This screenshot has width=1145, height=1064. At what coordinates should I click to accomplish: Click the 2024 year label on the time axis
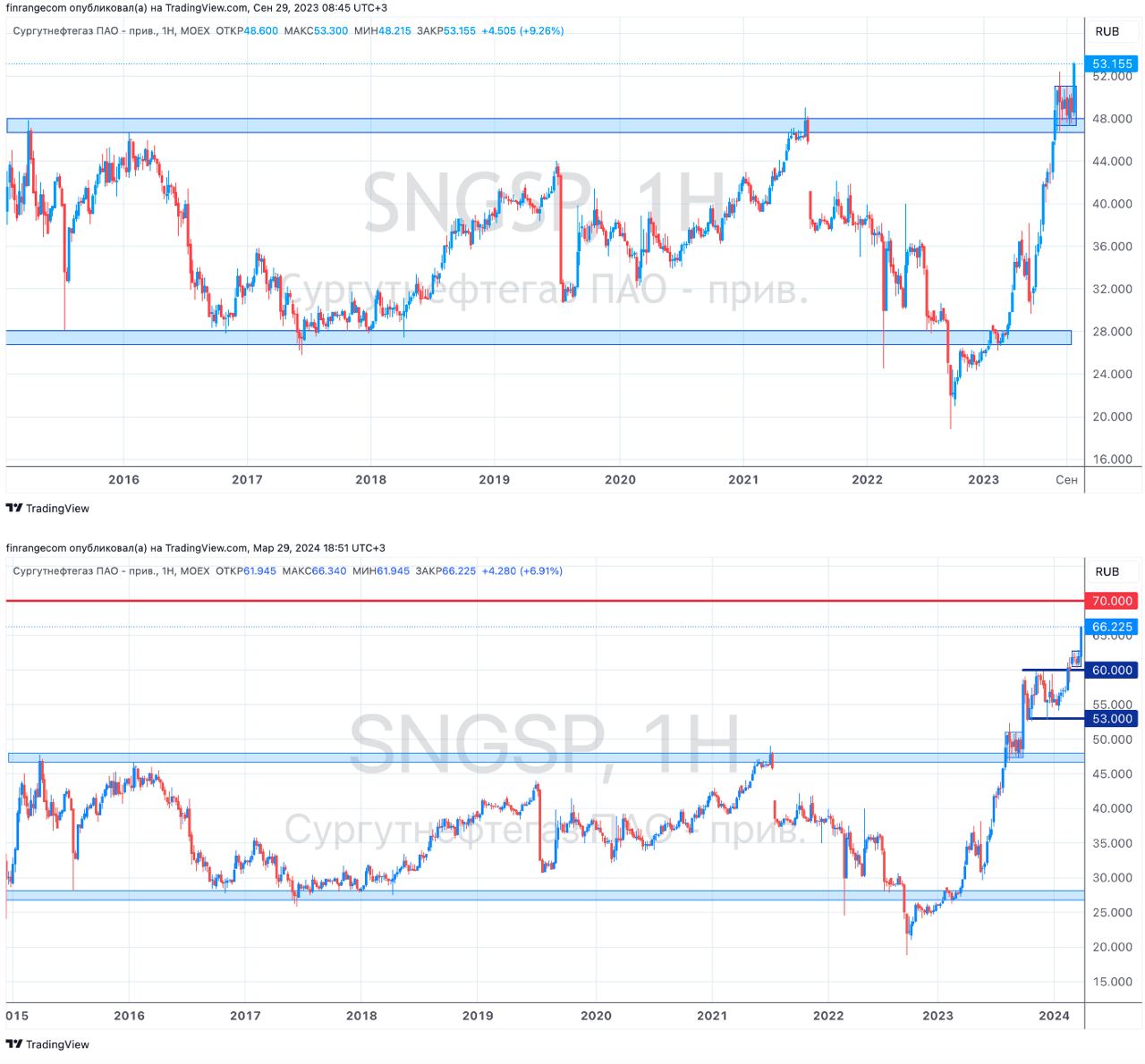(1054, 1016)
